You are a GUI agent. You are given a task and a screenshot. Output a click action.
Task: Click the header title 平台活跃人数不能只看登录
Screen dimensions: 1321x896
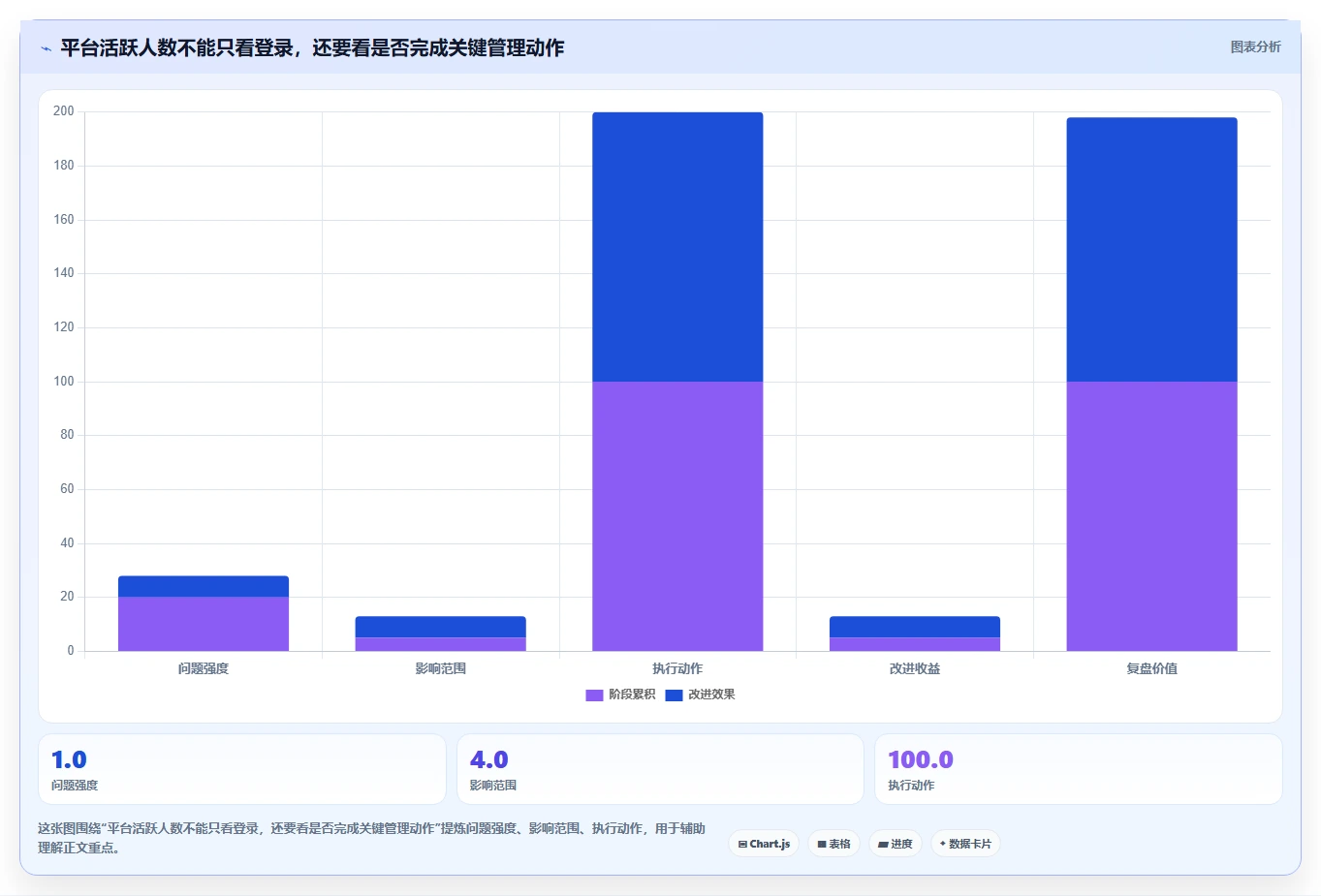click(x=312, y=47)
